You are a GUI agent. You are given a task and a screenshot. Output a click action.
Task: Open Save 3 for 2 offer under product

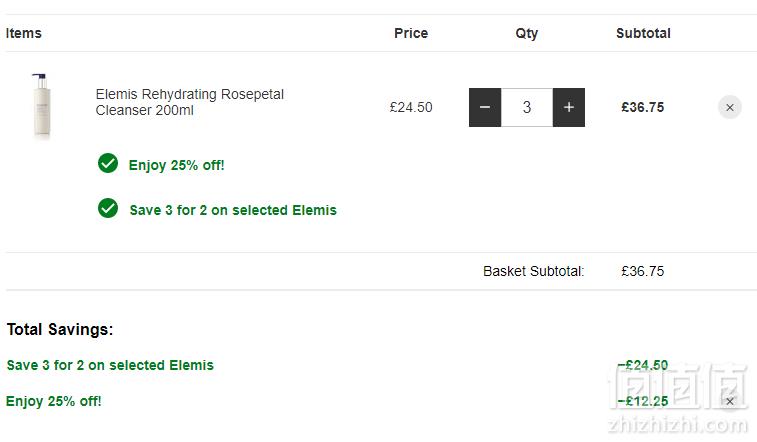tap(233, 210)
